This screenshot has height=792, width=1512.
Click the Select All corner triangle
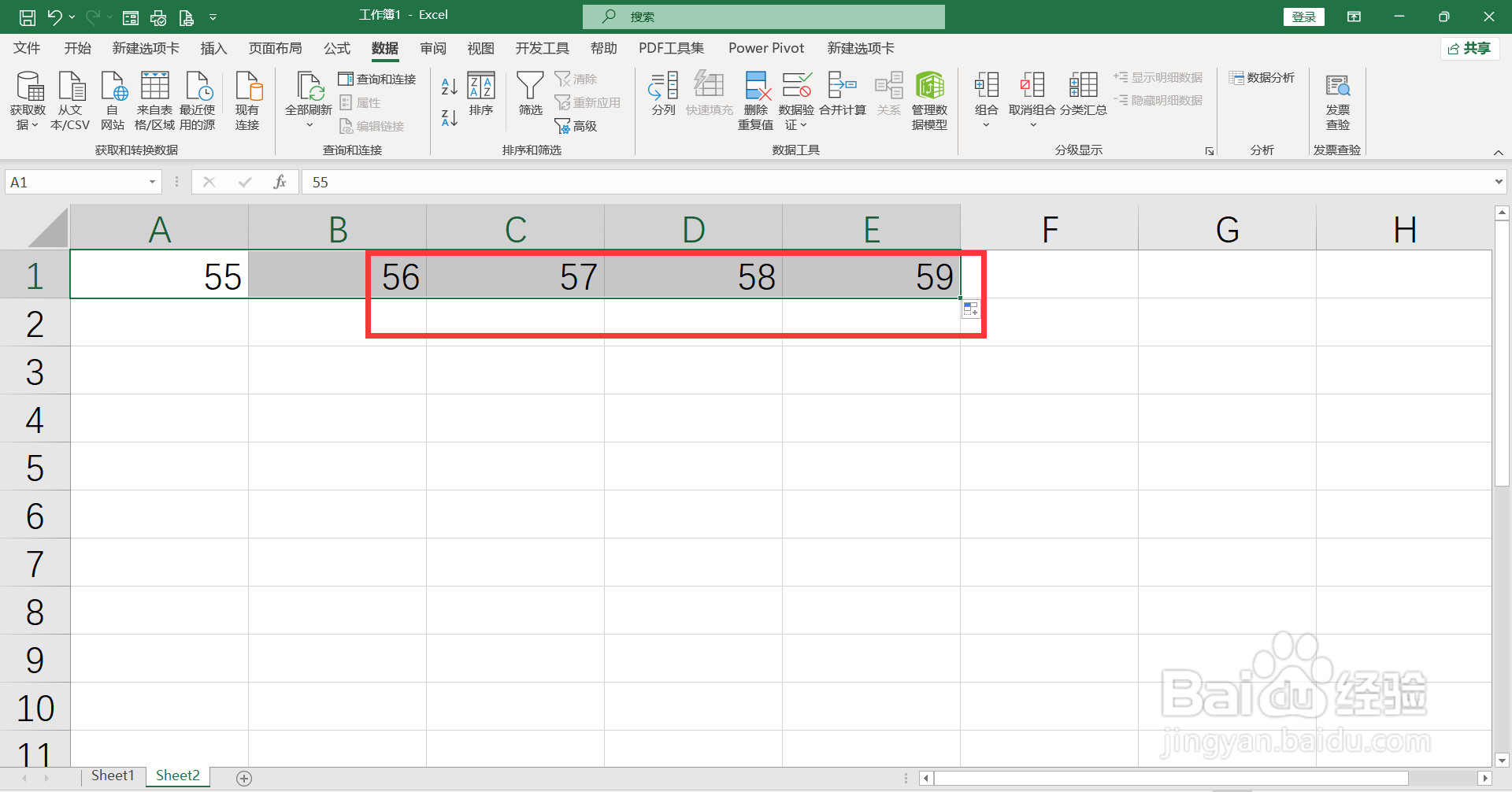[x=47, y=228]
